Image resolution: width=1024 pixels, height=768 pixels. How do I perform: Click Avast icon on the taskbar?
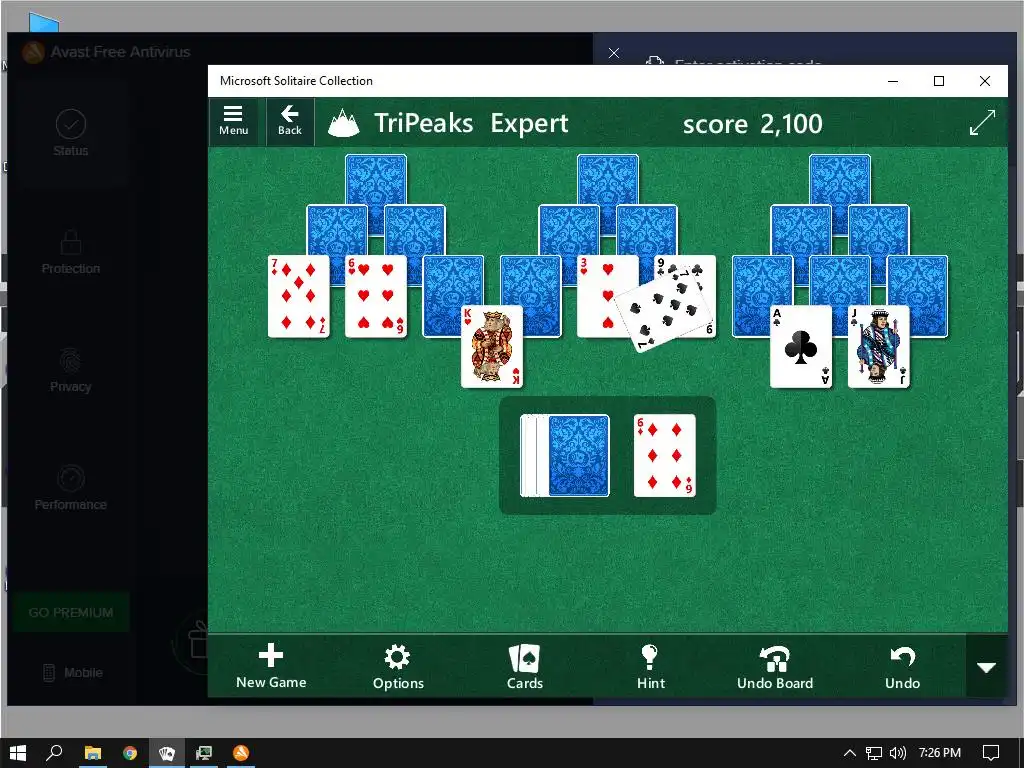[241, 753]
